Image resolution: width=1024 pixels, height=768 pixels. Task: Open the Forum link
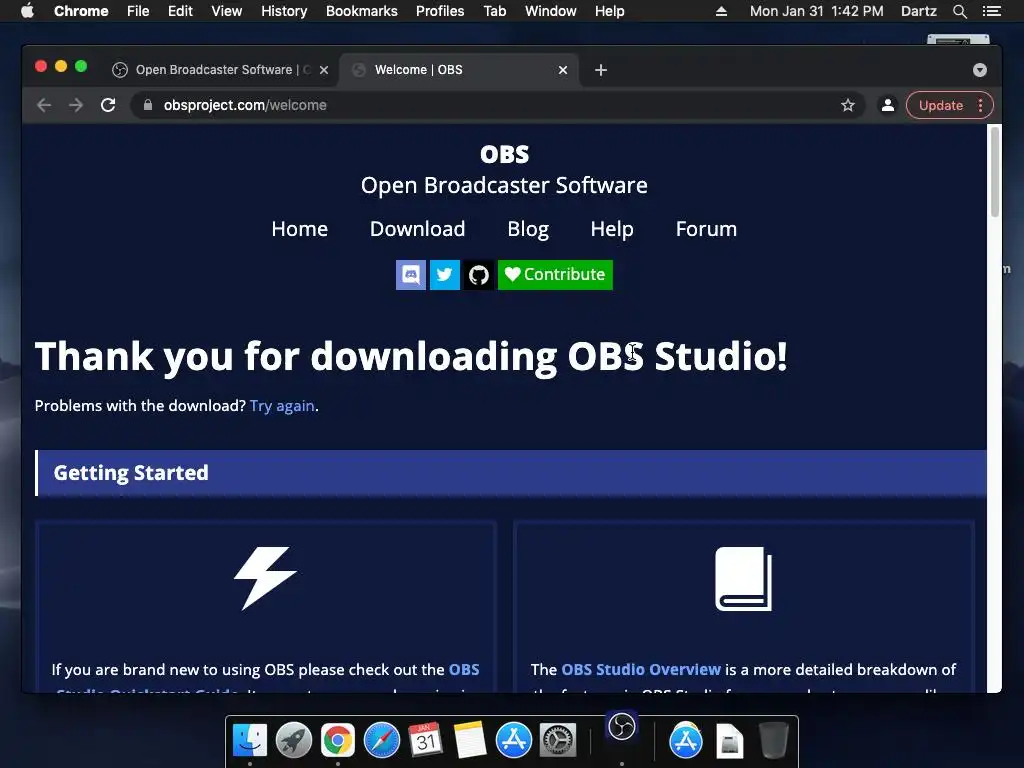pyautogui.click(x=706, y=229)
